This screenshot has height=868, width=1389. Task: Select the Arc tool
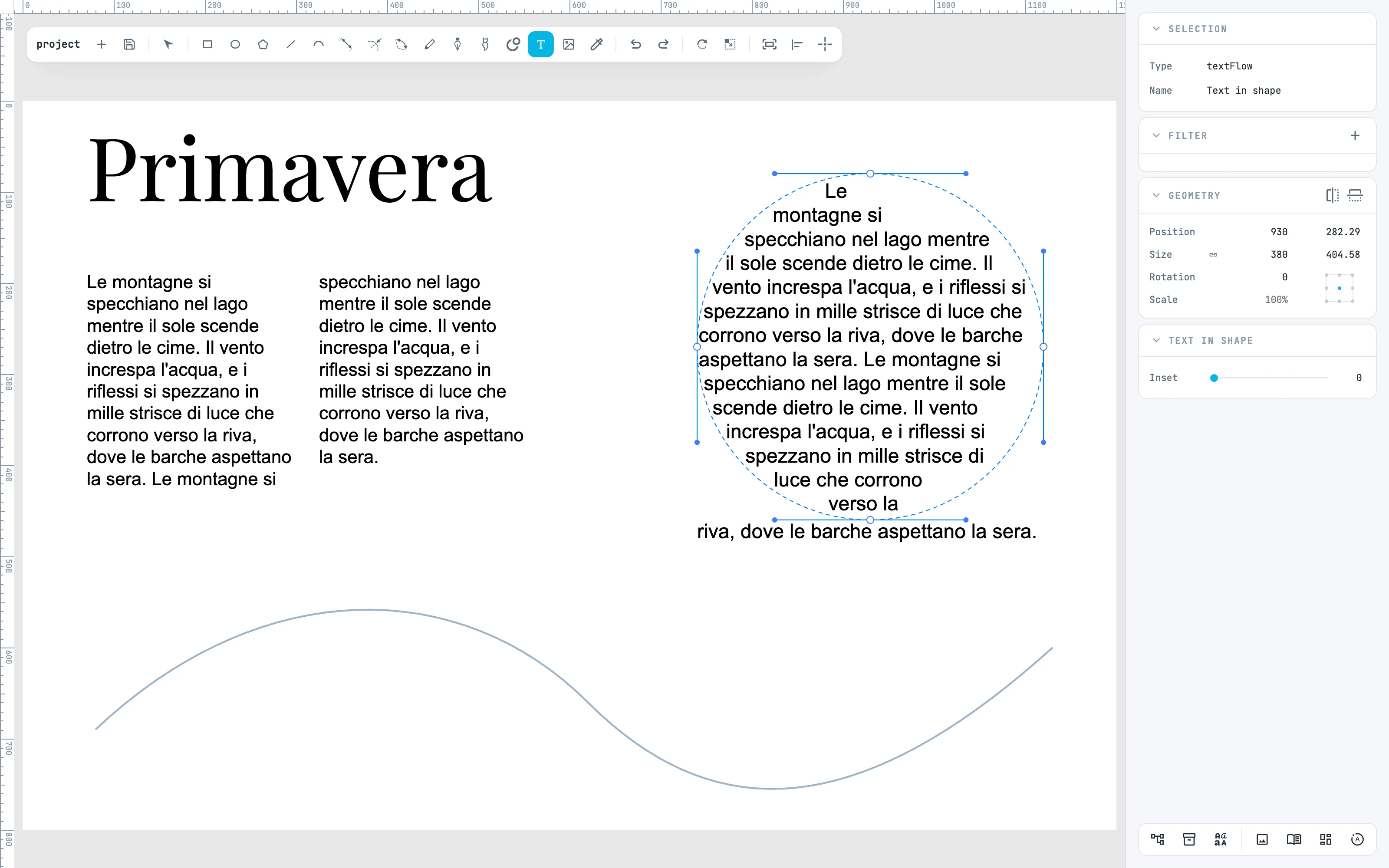(x=319, y=44)
